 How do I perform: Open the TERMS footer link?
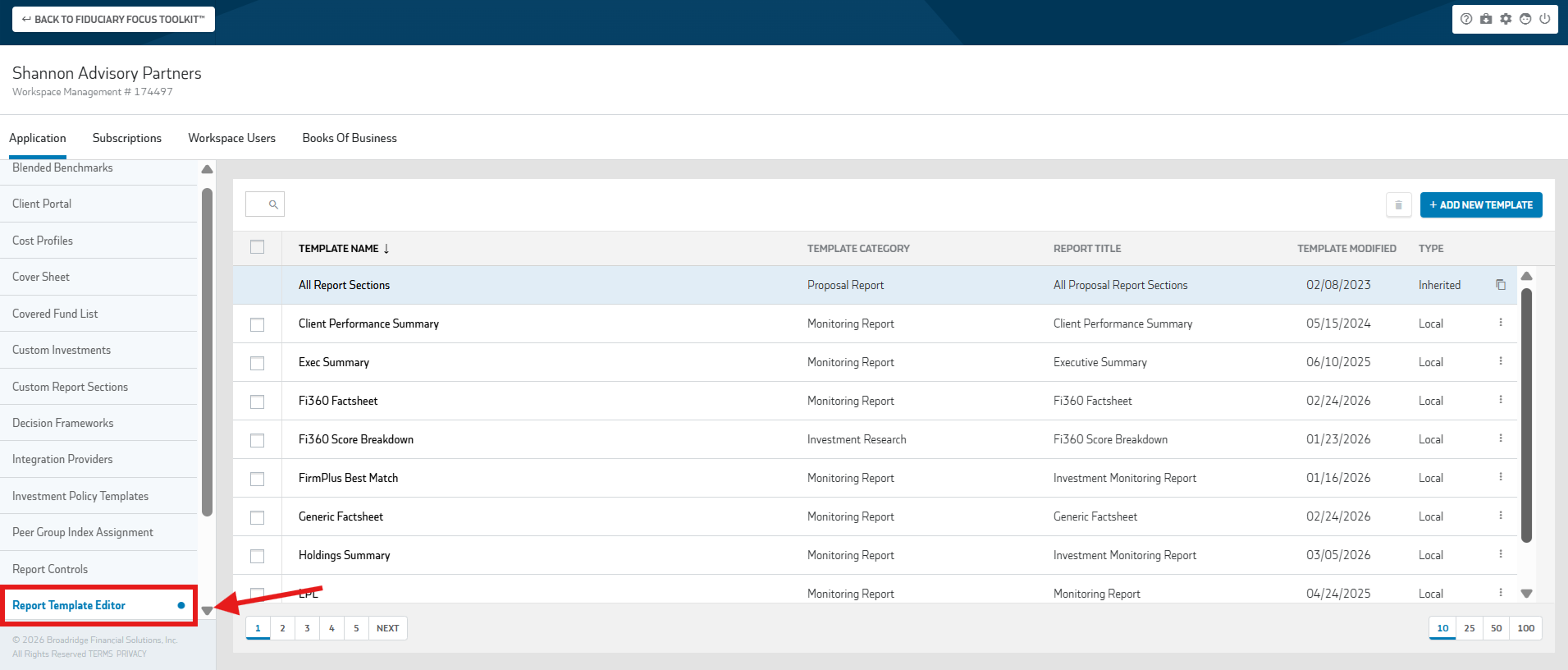coord(100,654)
